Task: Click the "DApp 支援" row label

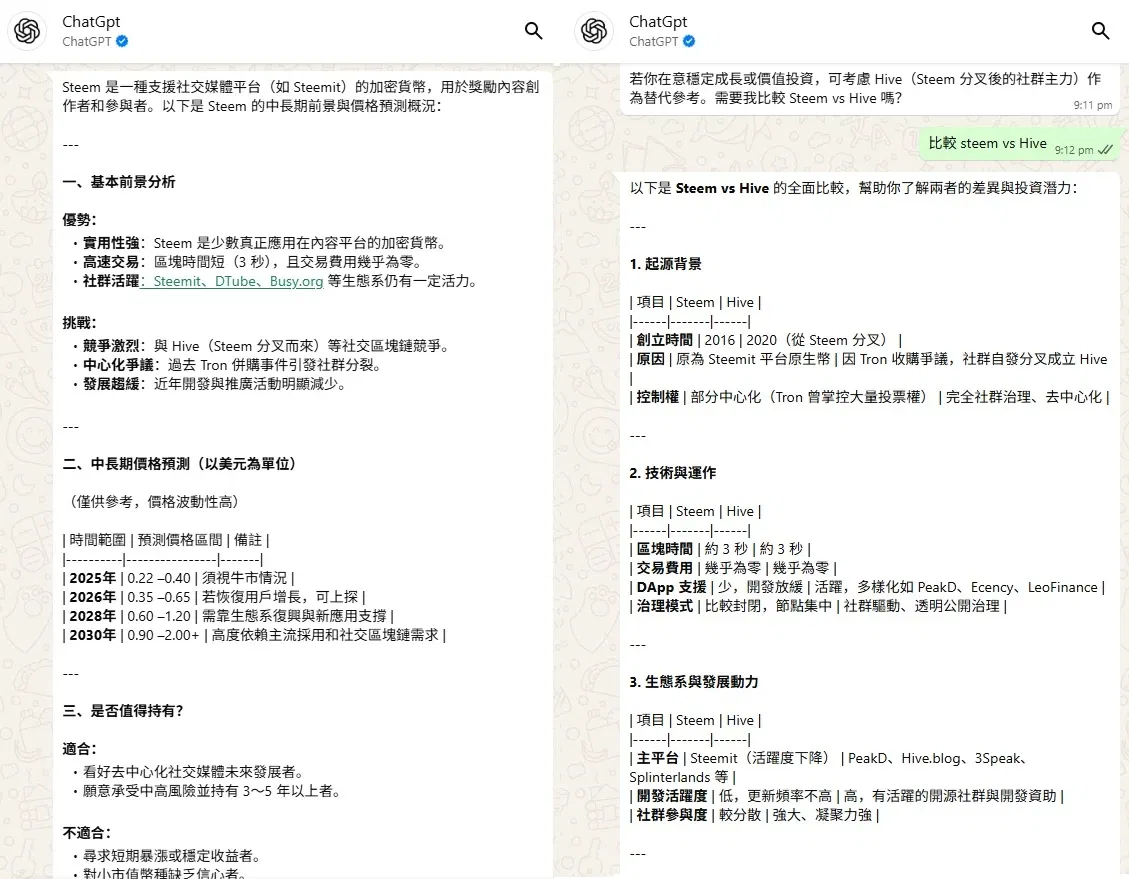Action: coord(671,587)
